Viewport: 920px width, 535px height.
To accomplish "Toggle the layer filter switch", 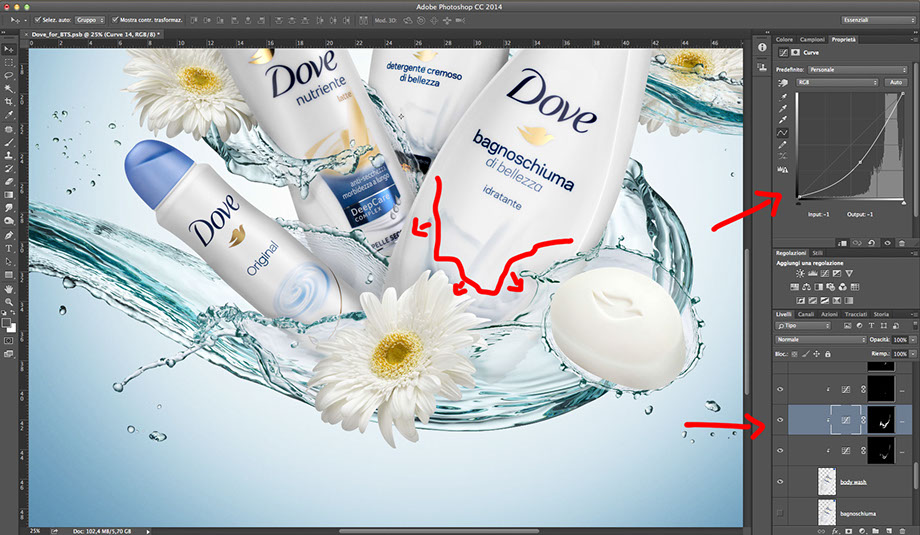I will coord(915,326).
